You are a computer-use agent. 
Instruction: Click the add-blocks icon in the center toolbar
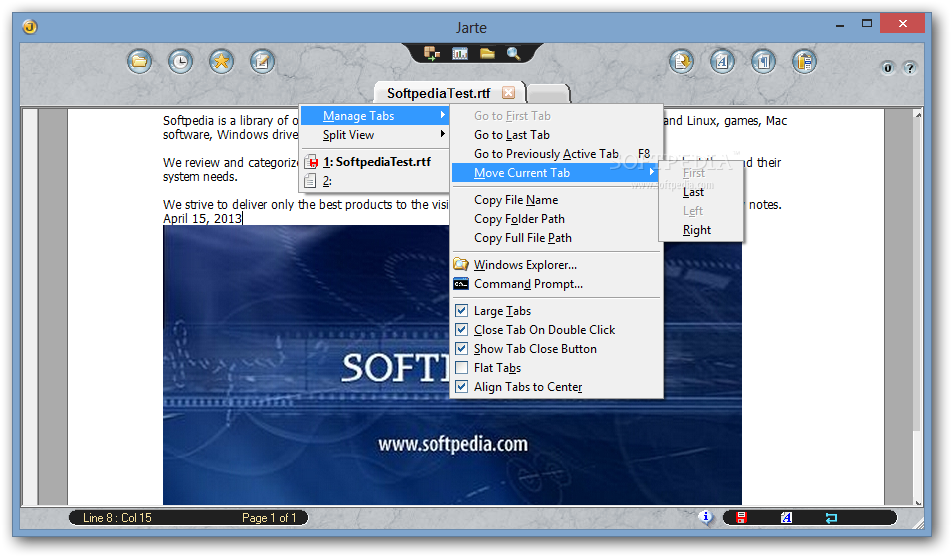click(x=432, y=53)
